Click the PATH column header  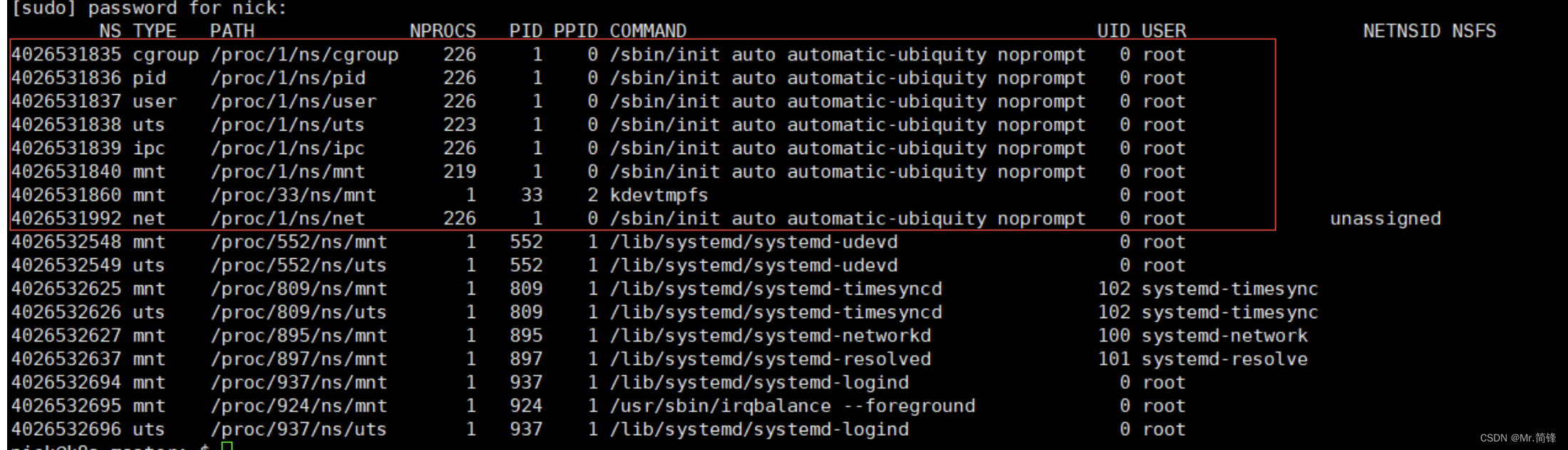(x=232, y=31)
